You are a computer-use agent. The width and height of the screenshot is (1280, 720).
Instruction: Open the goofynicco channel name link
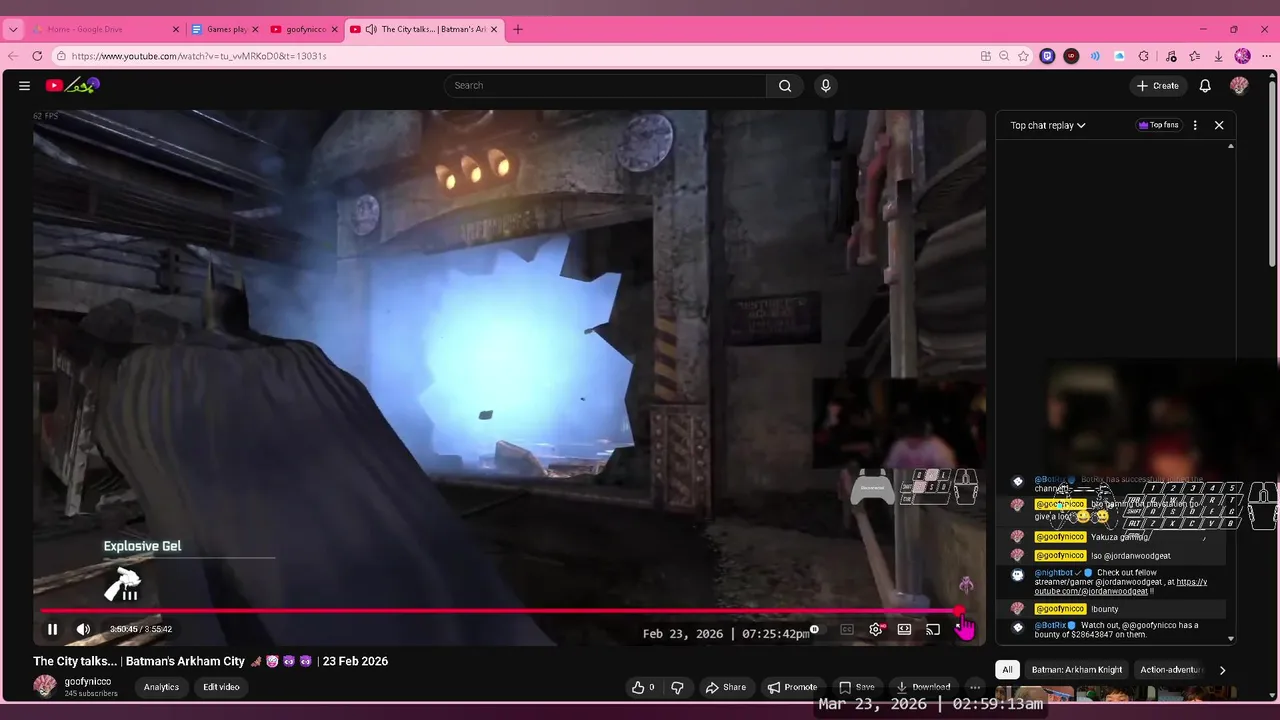(88, 681)
